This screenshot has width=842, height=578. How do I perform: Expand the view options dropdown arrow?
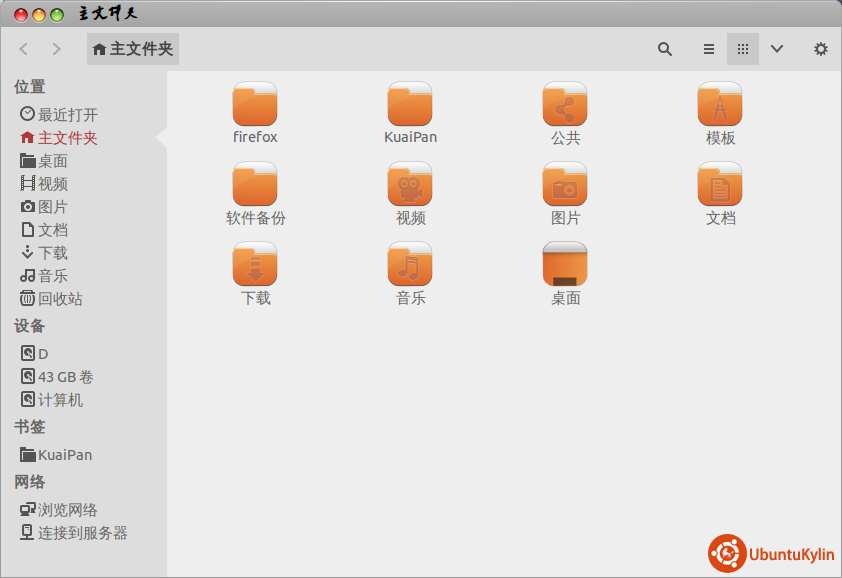pos(776,49)
